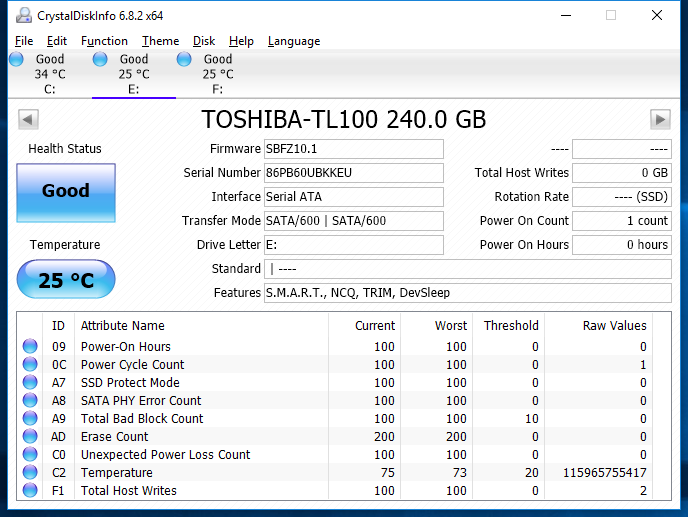Screen dimensions: 688x517
Task: Select the C: drive status orb
Action: [16, 60]
